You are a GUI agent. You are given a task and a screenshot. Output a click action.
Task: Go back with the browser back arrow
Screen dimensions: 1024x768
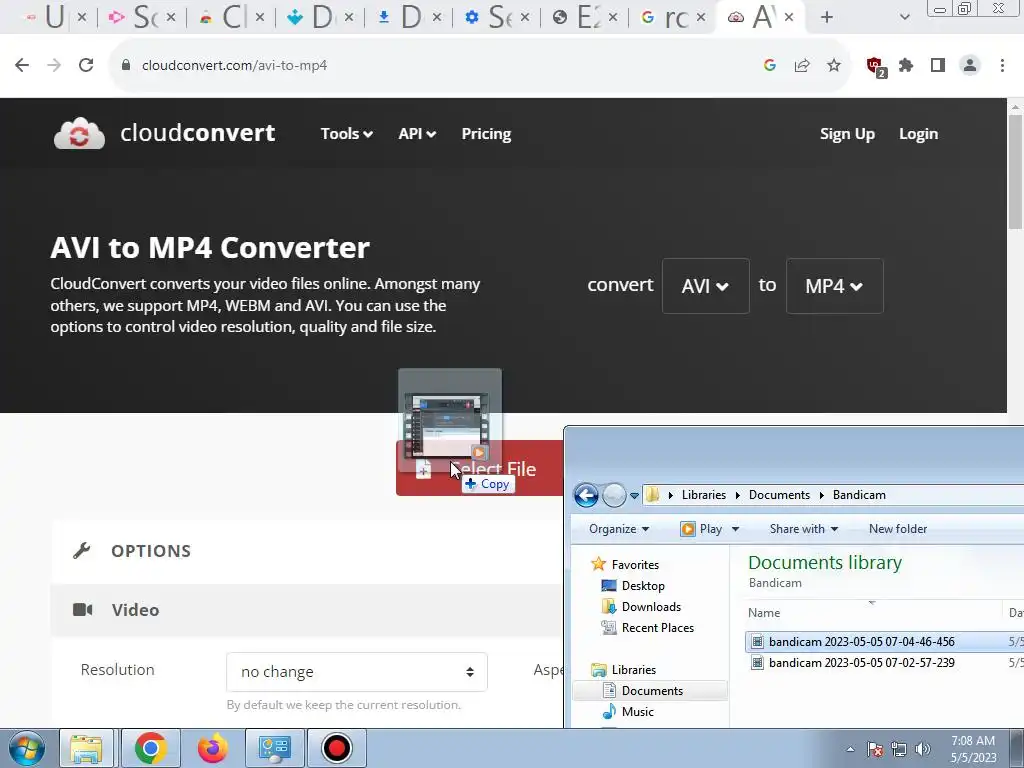(x=22, y=65)
